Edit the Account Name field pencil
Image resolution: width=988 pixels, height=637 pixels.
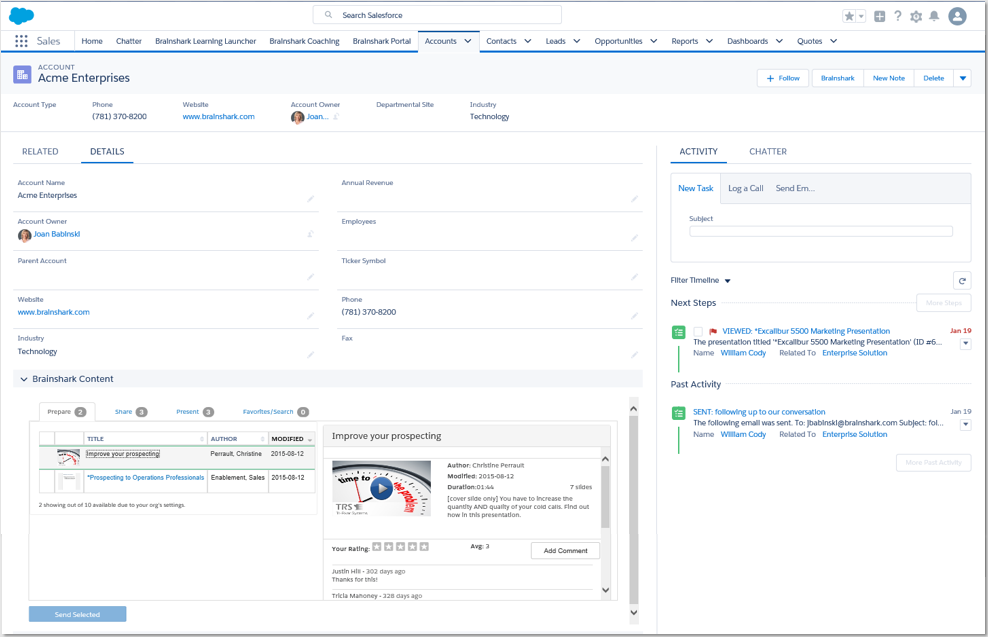311,199
